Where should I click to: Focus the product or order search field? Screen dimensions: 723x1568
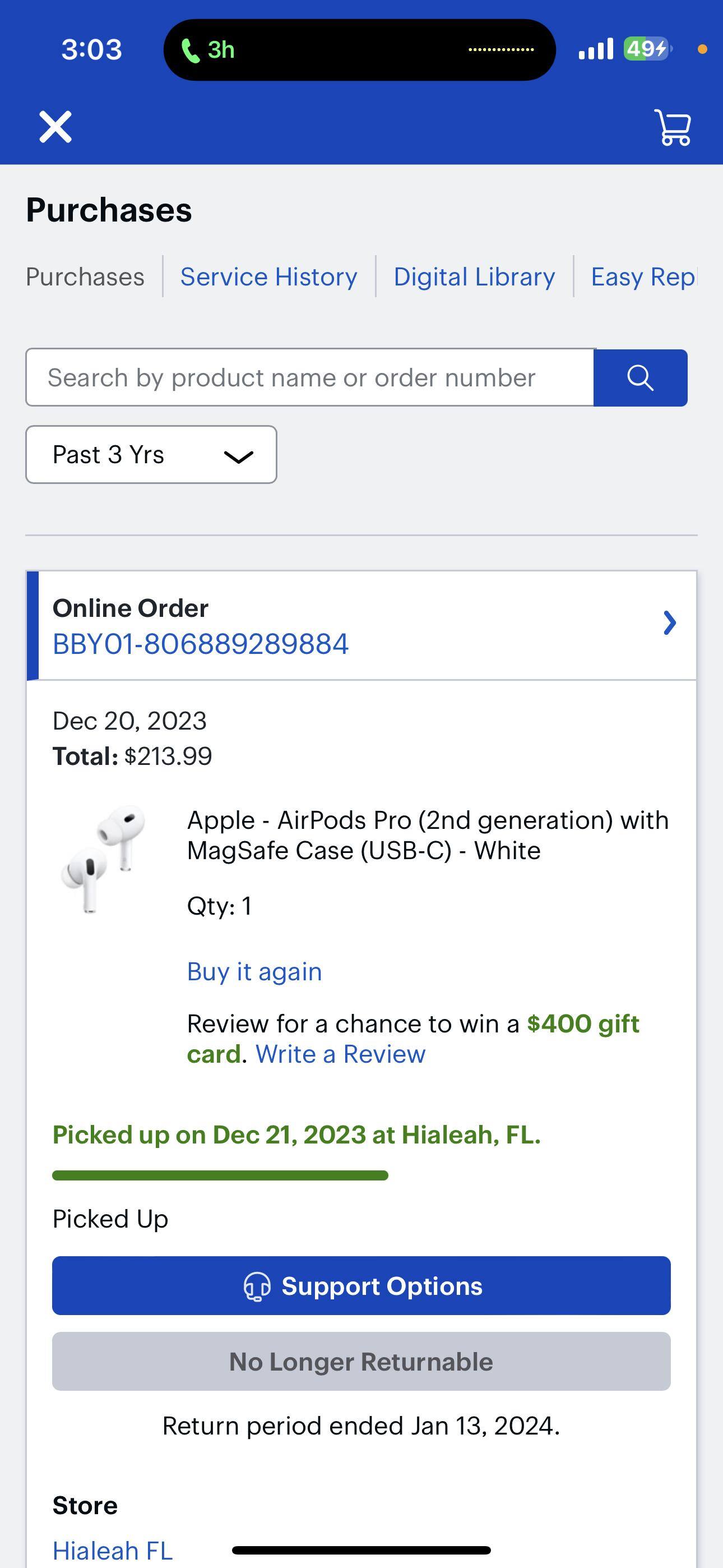click(309, 377)
